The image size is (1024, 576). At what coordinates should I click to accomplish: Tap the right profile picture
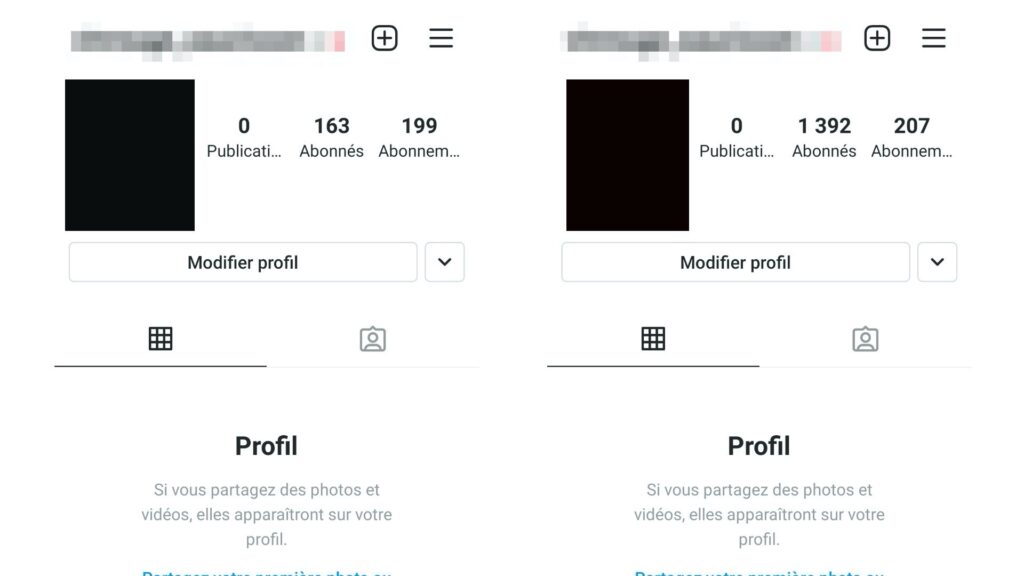pos(628,155)
